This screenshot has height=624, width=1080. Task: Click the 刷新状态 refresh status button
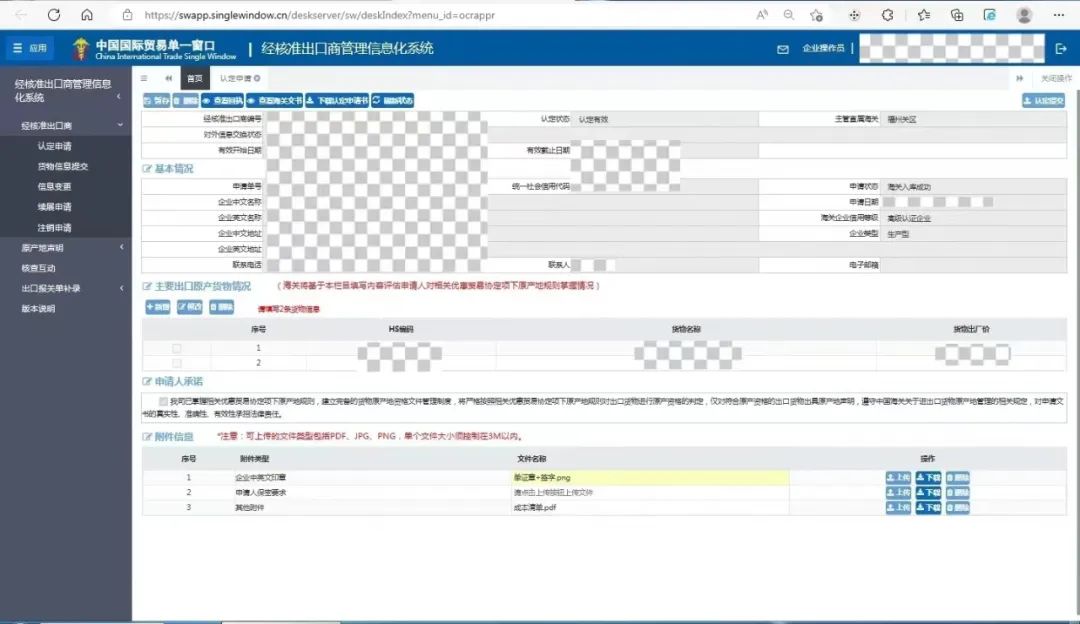[392, 101]
